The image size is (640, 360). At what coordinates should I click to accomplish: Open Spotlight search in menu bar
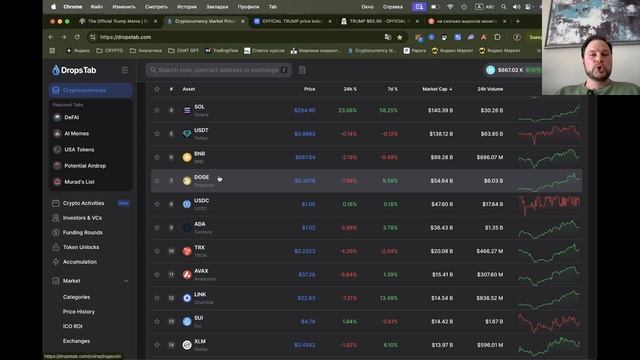coord(504,7)
